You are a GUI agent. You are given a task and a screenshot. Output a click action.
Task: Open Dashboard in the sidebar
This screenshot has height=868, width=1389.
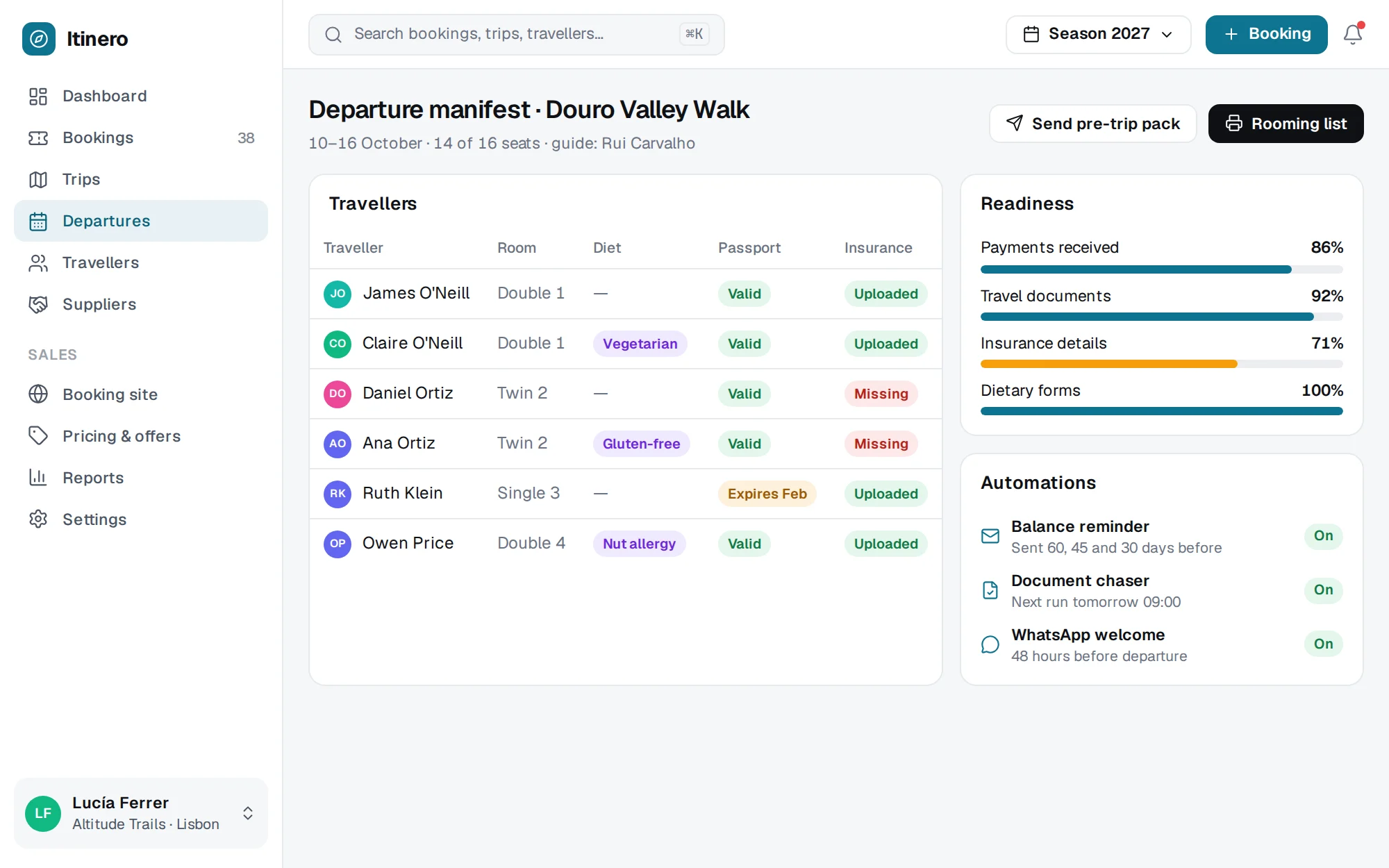click(141, 96)
